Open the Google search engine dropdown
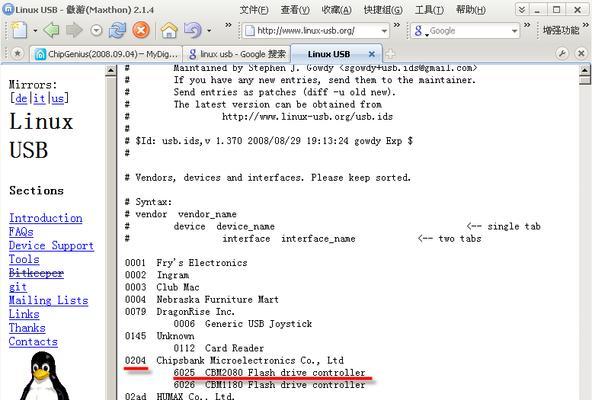Image resolution: width=592 pixels, height=400 pixels. (514, 31)
